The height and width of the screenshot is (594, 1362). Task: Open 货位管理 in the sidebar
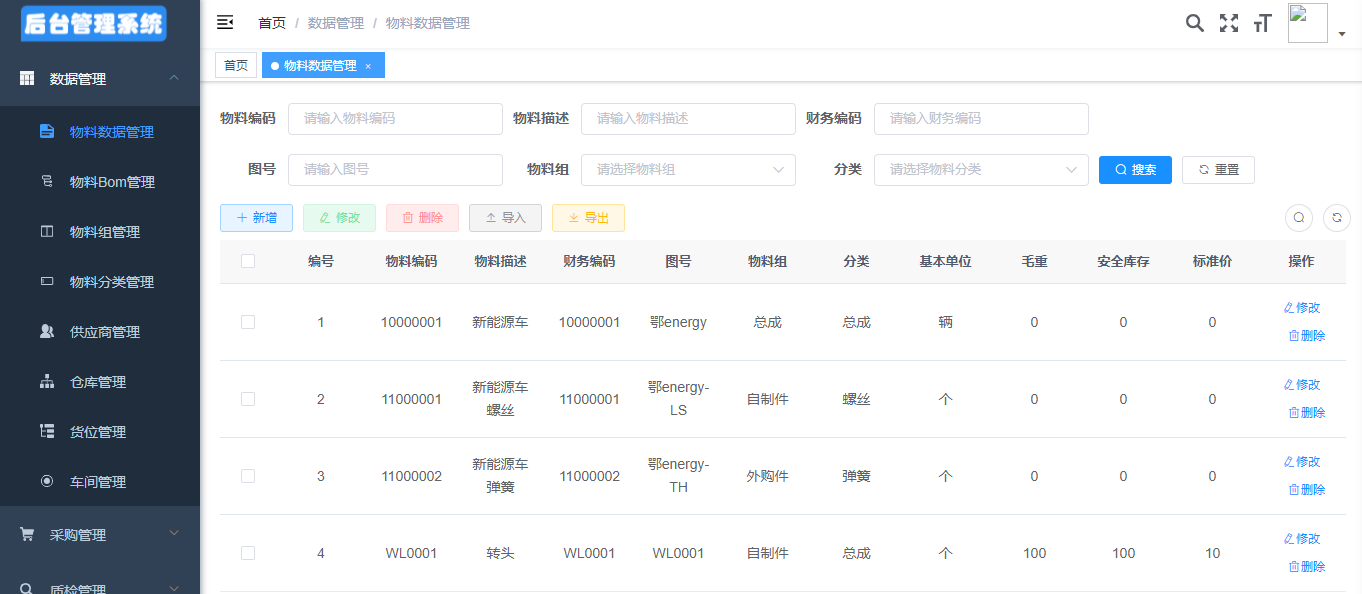pyautogui.click(x=100, y=432)
